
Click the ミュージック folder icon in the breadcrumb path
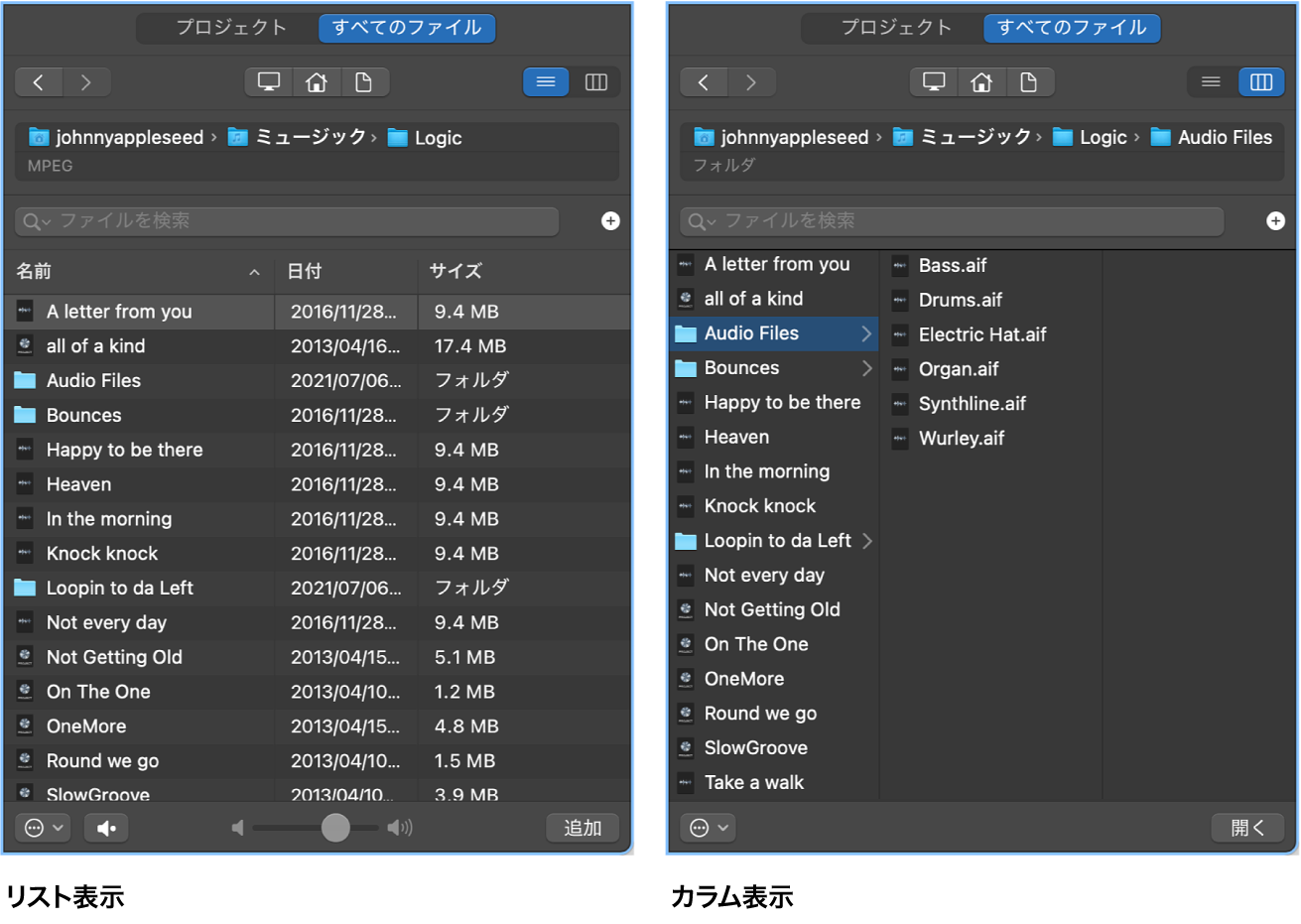237,137
